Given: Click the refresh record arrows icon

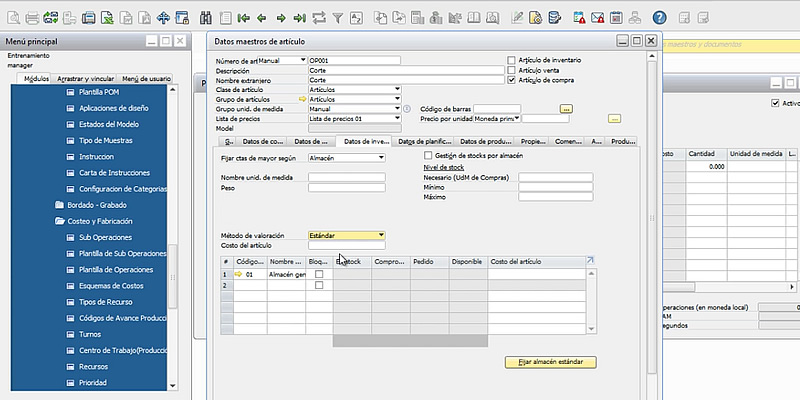Looking at the screenshot, I should (319, 18).
